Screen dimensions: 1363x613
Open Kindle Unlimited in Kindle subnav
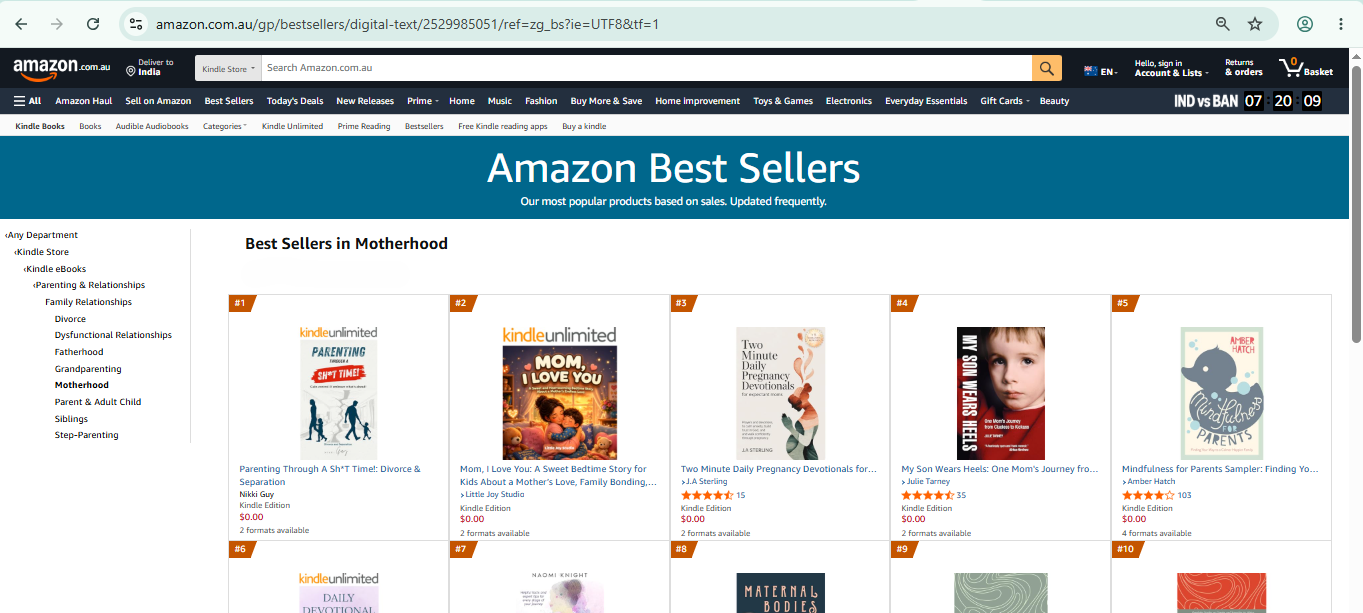coord(292,127)
